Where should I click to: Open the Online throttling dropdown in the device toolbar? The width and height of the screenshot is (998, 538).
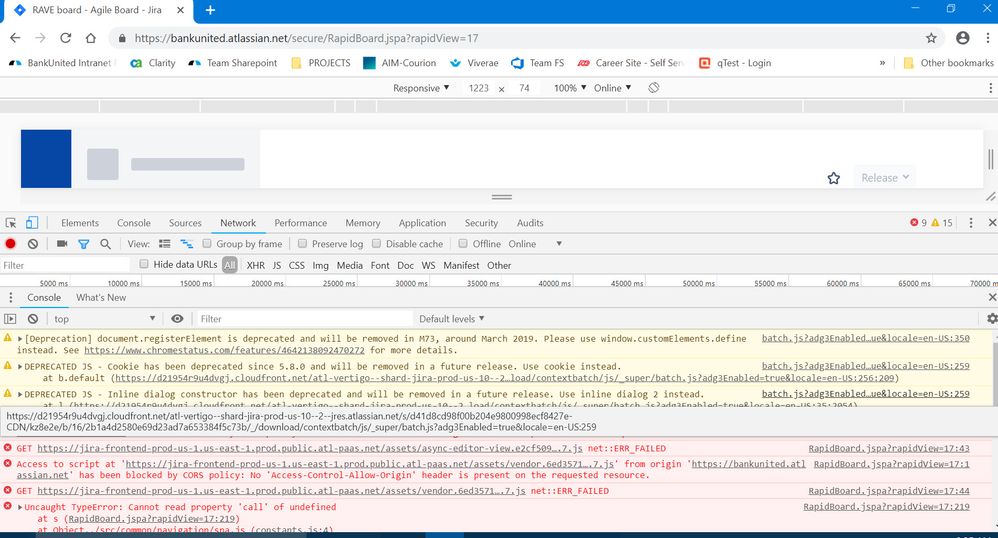pos(612,88)
